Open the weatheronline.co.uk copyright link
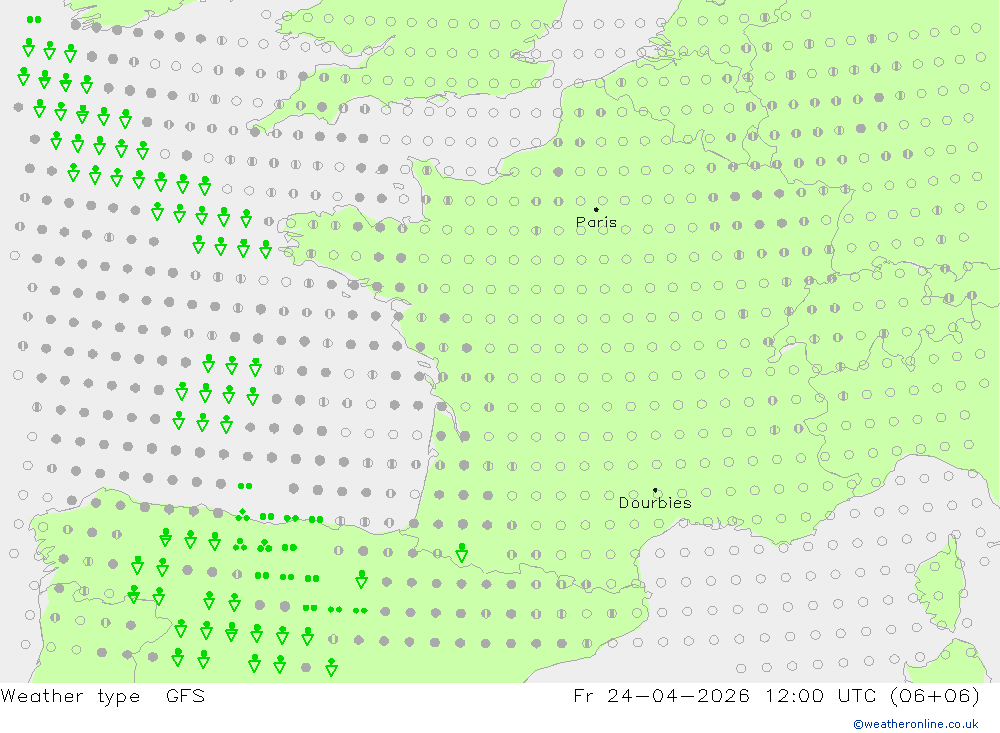 (x=916, y=724)
